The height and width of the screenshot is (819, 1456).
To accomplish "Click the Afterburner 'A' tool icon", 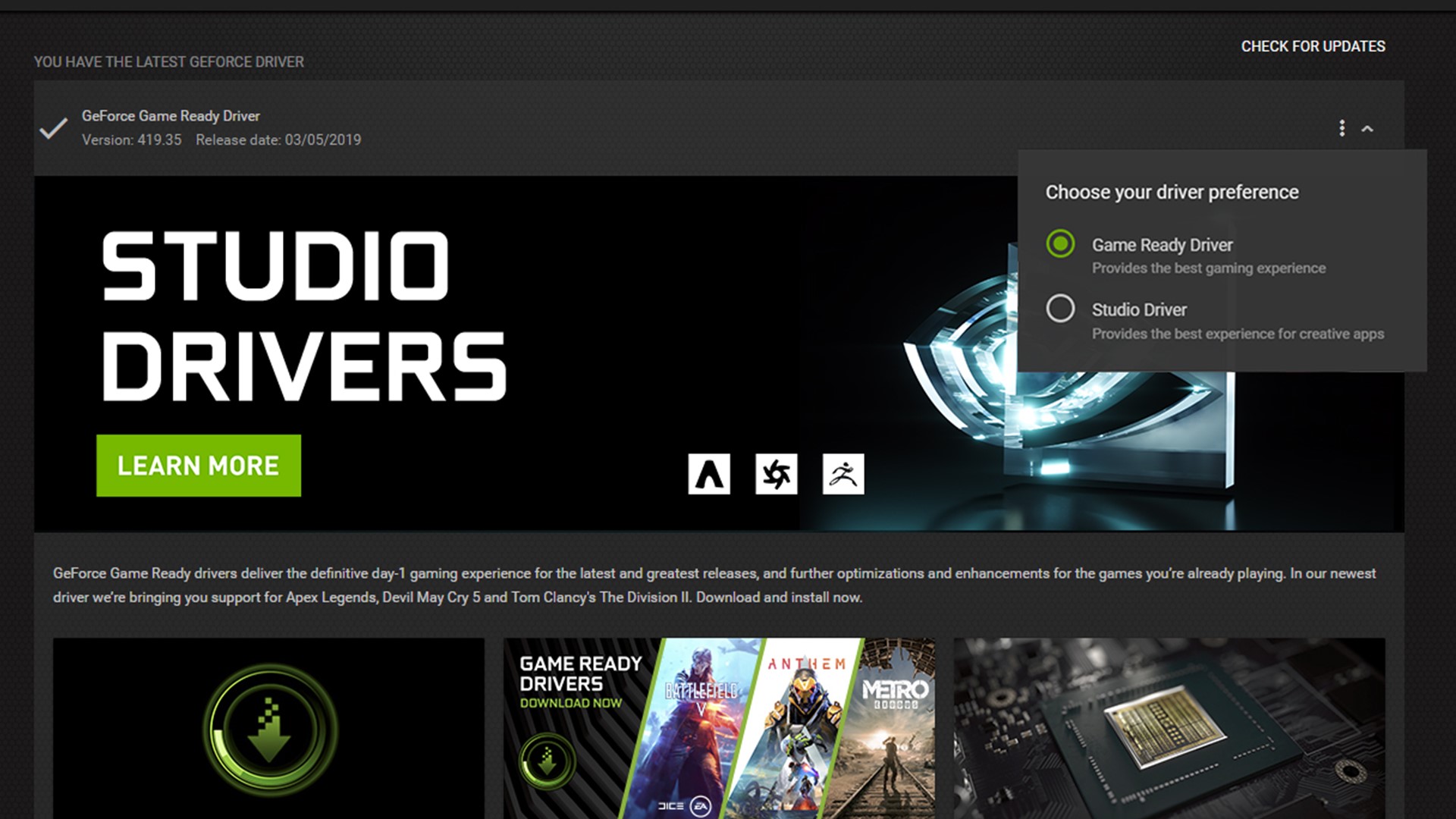I will [x=708, y=474].
